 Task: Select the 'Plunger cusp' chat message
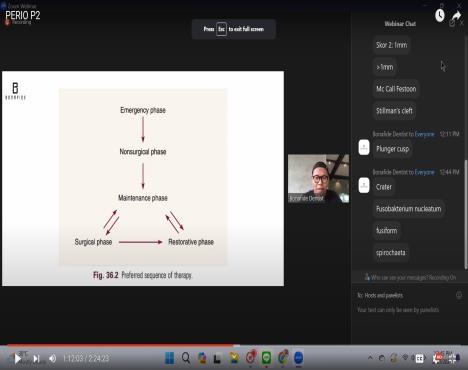[x=392, y=149]
